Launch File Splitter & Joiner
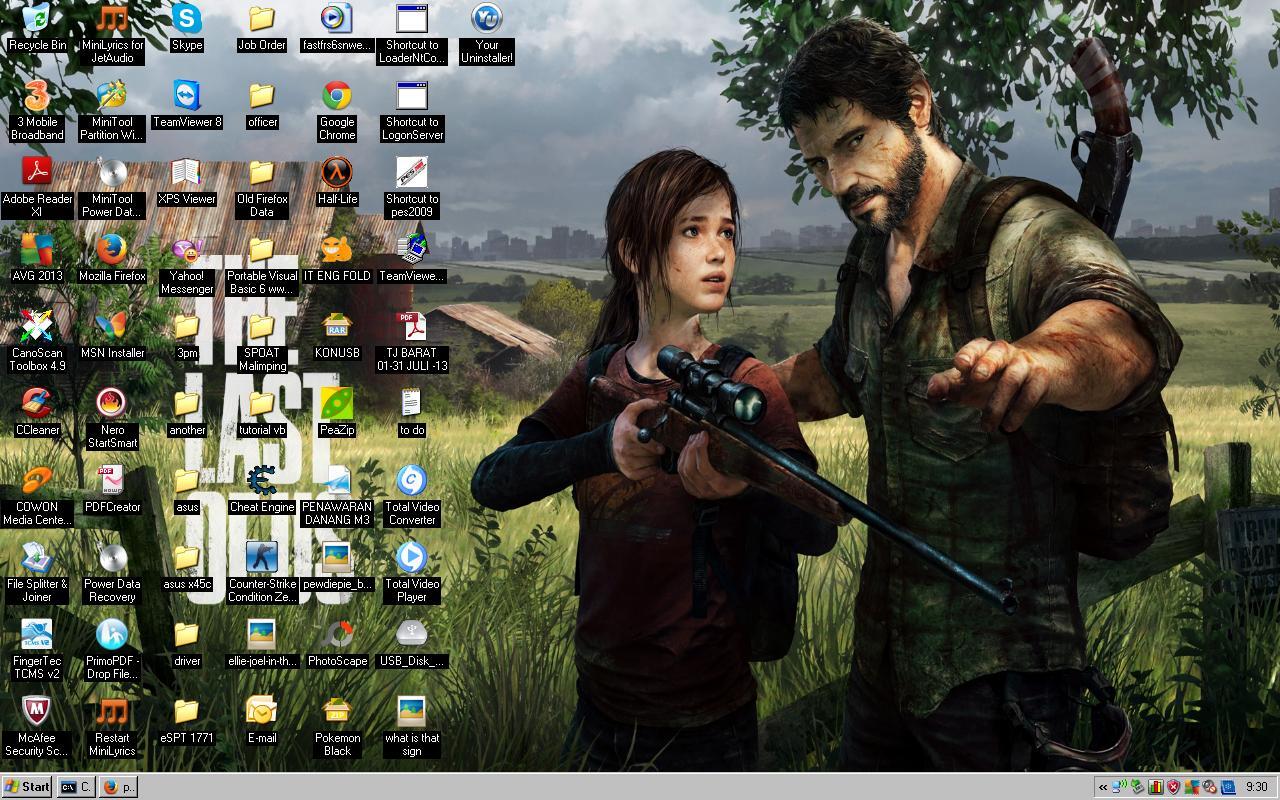Screen dimensions: 1280x800 tap(37, 557)
